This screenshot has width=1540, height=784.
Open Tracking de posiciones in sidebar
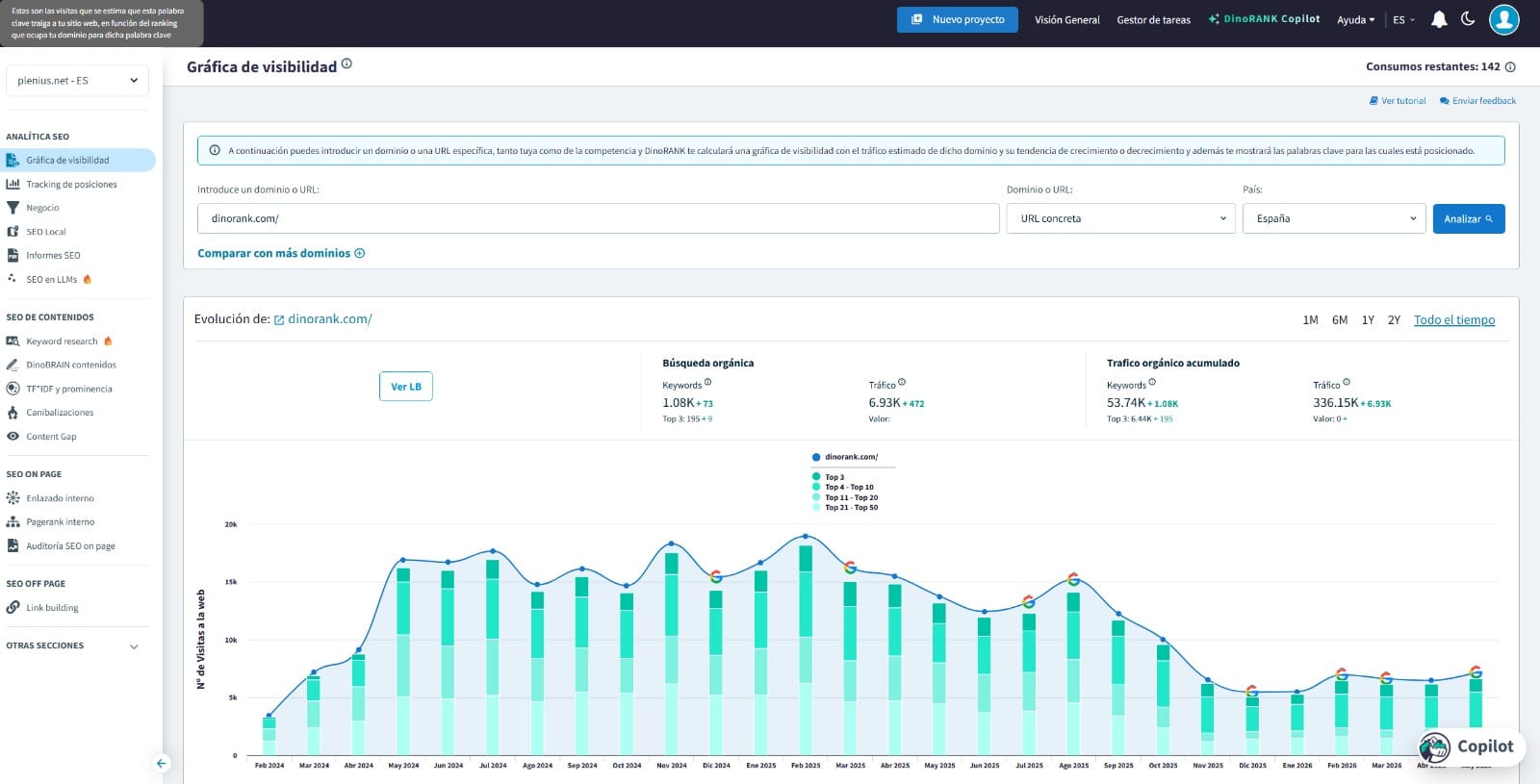click(72, 184)
